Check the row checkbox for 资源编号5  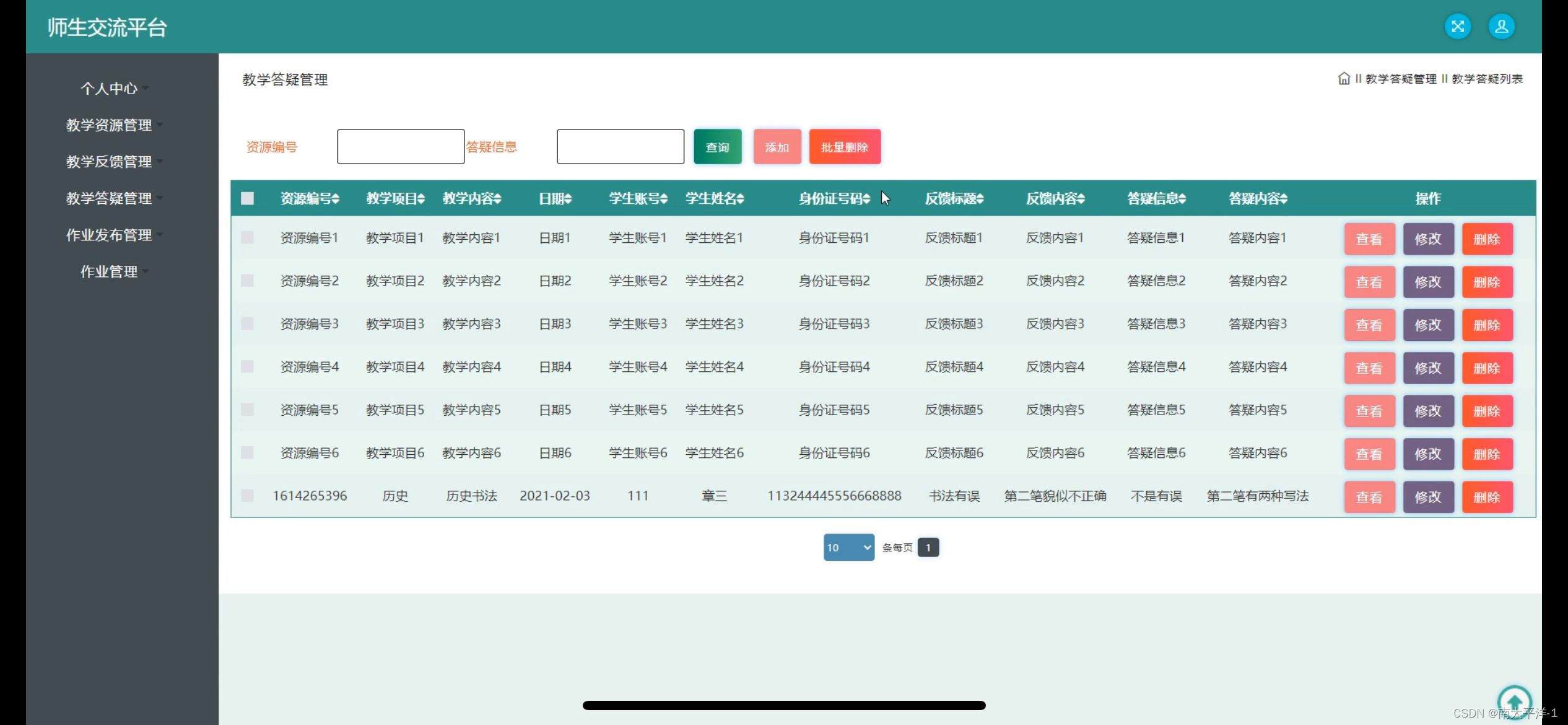coord(247,410)
